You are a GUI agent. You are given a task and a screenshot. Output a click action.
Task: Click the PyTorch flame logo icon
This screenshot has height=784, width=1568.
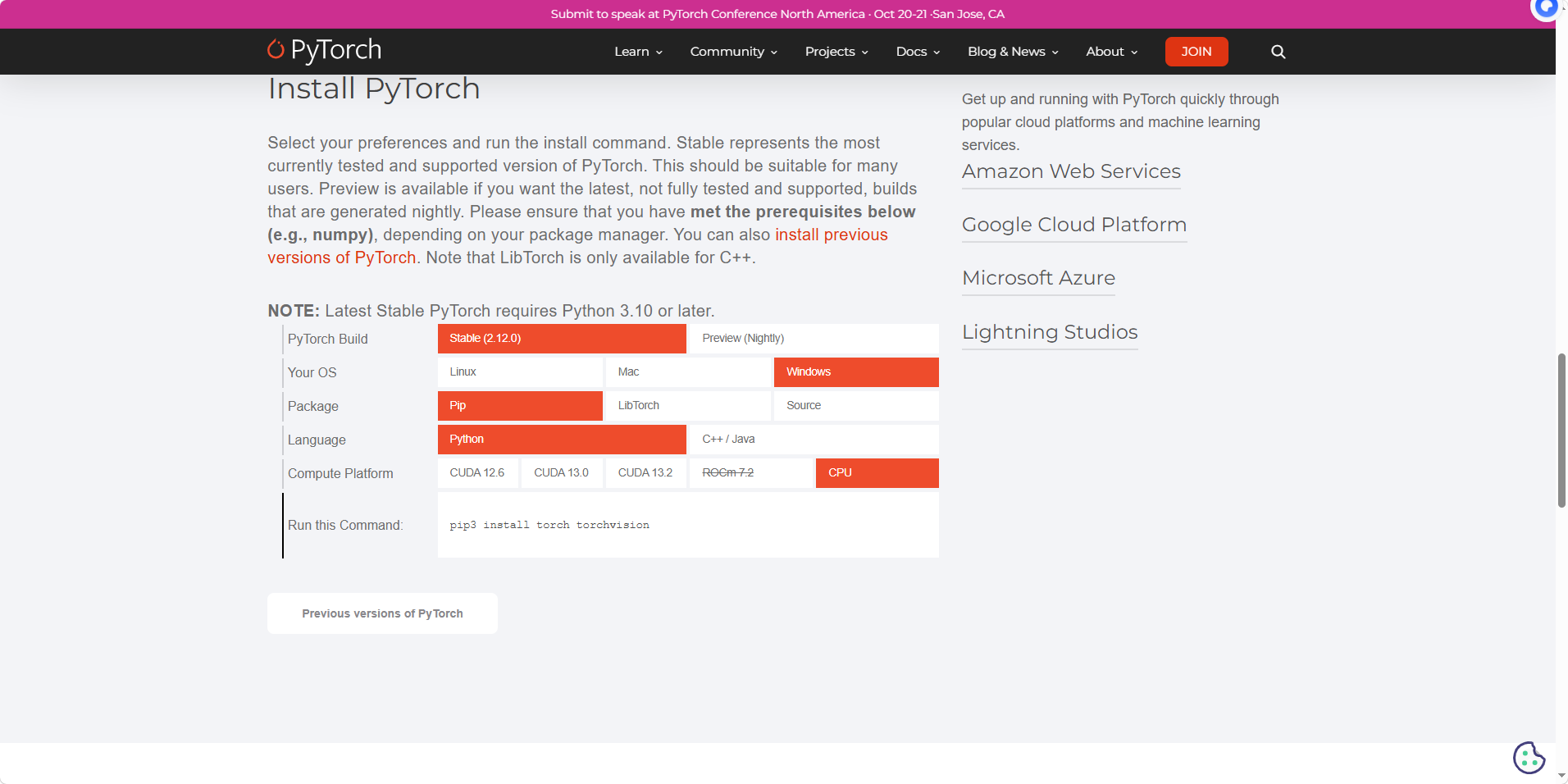click(x=276, y=49)
